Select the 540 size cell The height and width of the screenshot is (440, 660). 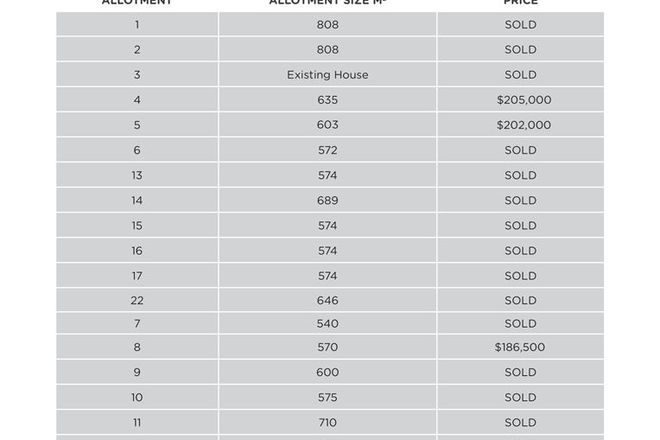327,324
